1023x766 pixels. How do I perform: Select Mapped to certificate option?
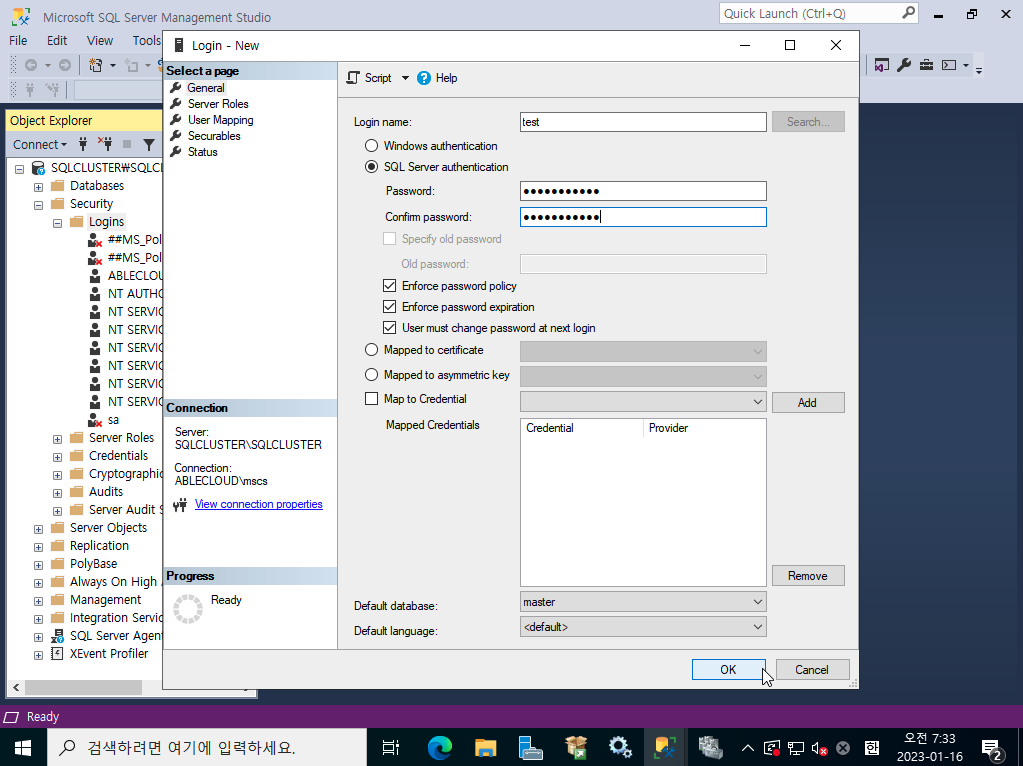coord(371,350)
